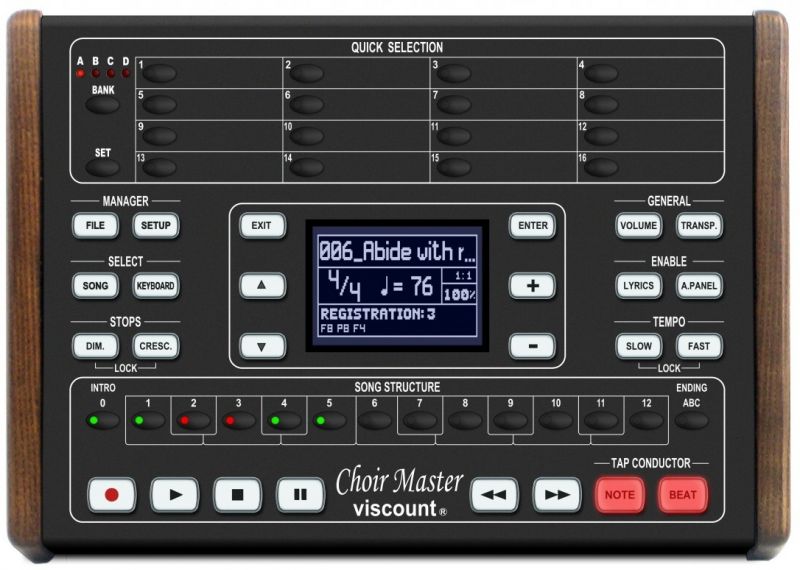Click the ENDING ABC button
Screen dimensions: 800x570
coord(691,421)
